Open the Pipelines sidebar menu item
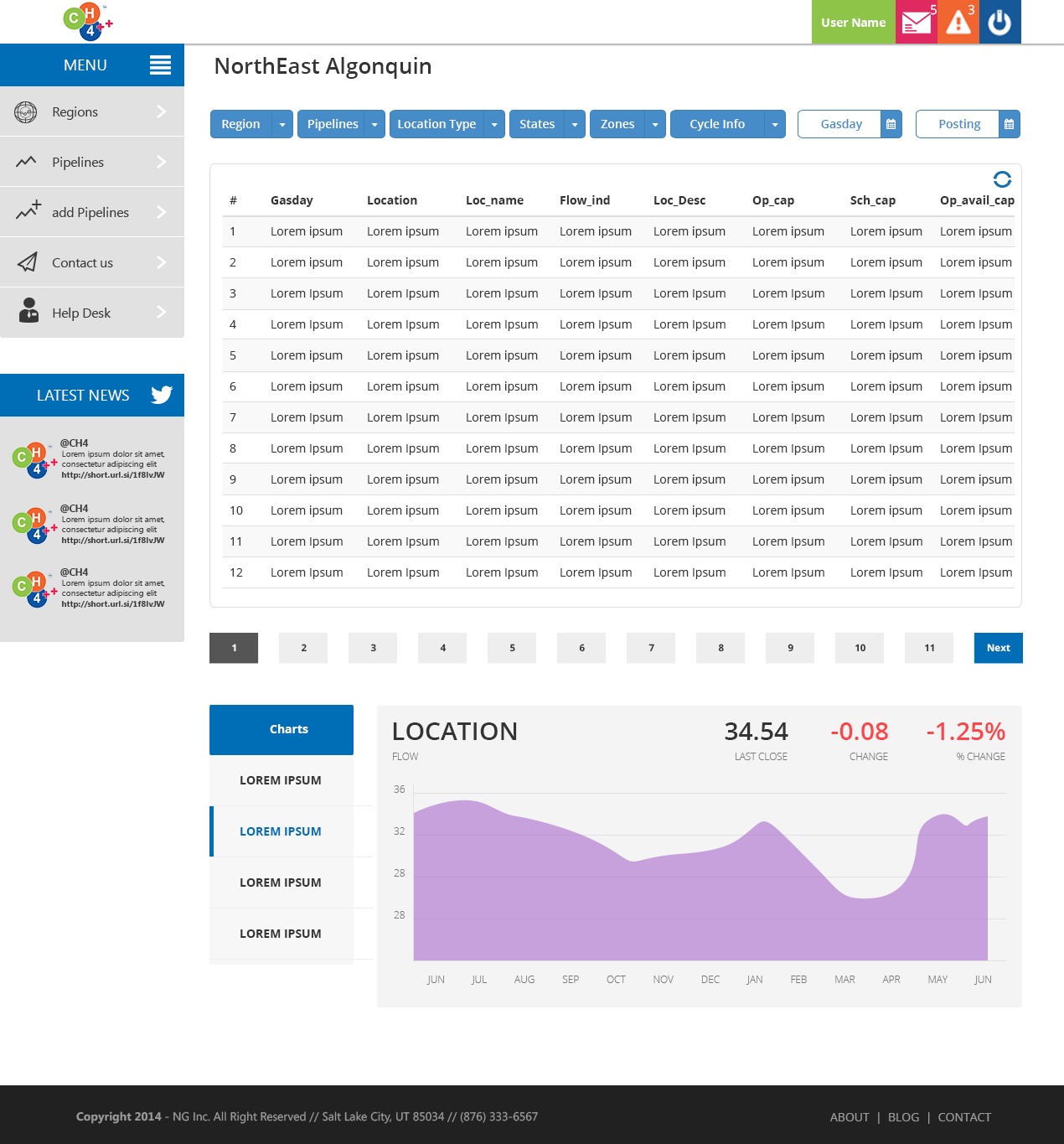1064x1144 pixels. (x=92, y=162)
